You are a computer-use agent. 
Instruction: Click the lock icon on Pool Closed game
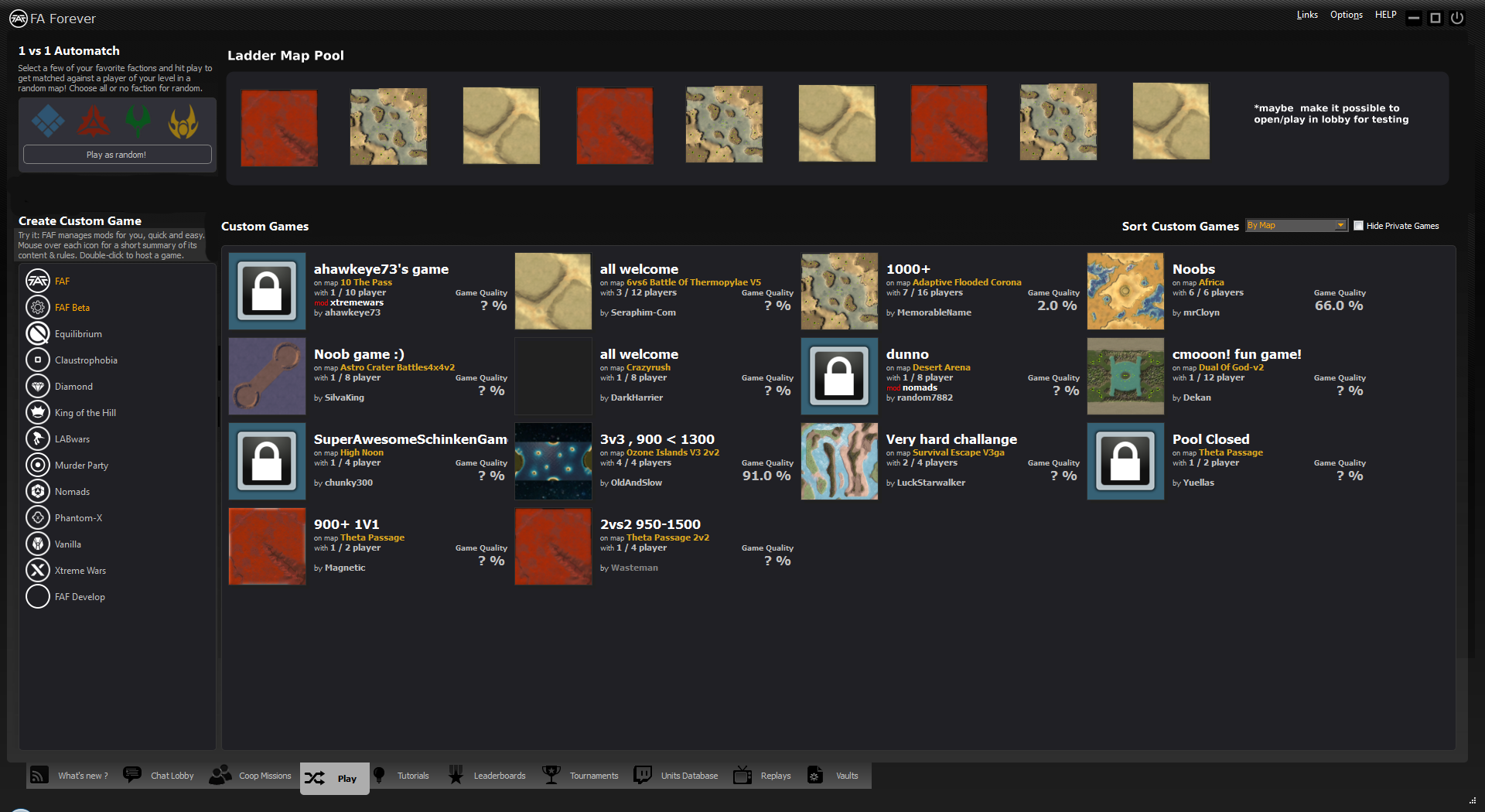1125,462
